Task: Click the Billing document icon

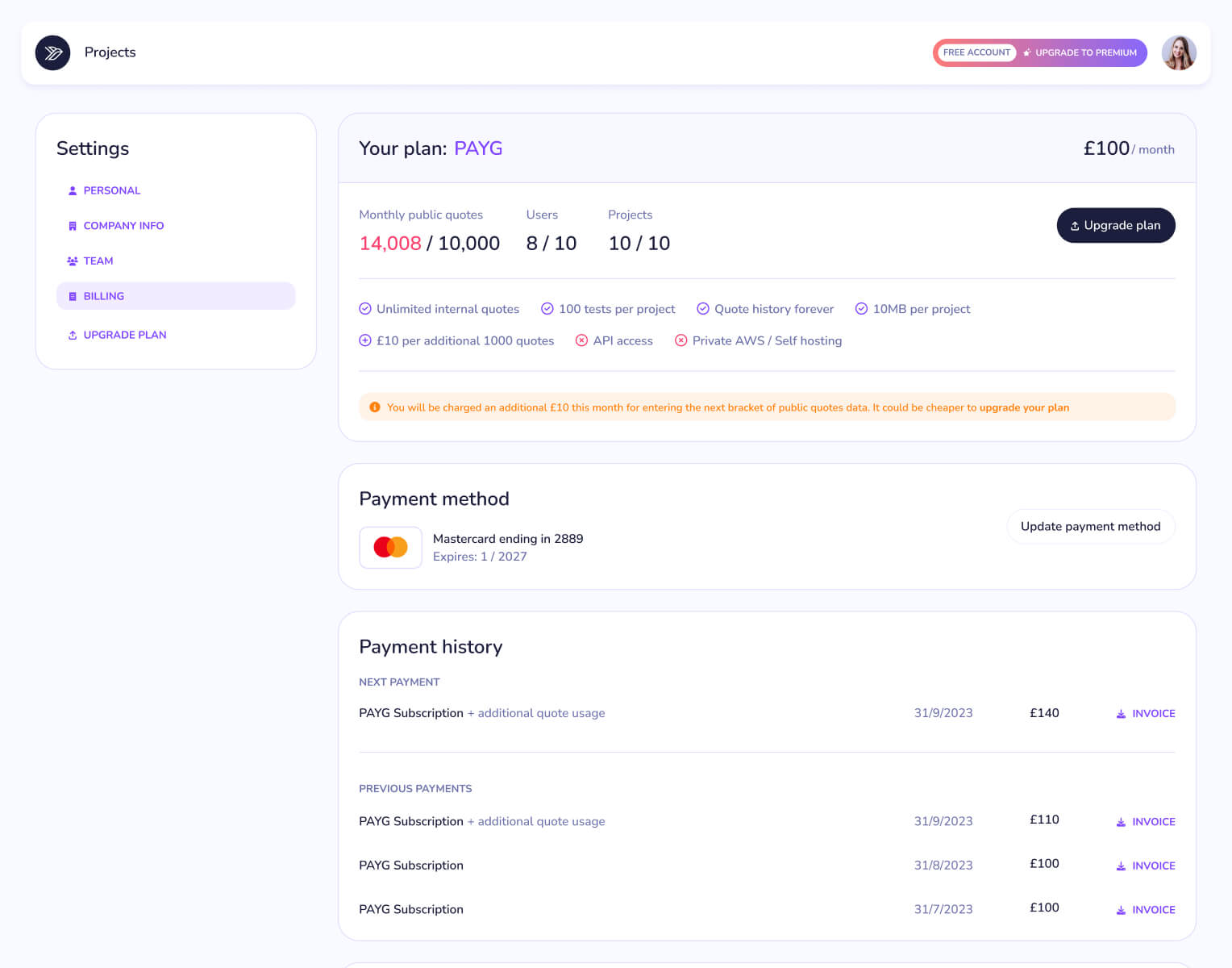Action: tap(73, 296)
